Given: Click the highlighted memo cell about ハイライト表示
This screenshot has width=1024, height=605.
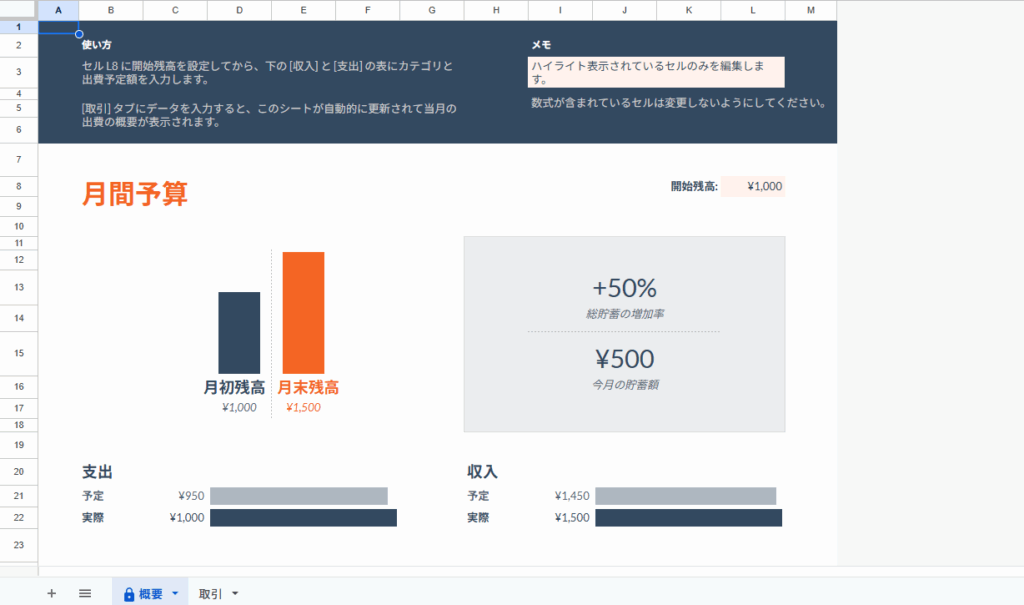Looking at the screenshot, I should 656,72.
